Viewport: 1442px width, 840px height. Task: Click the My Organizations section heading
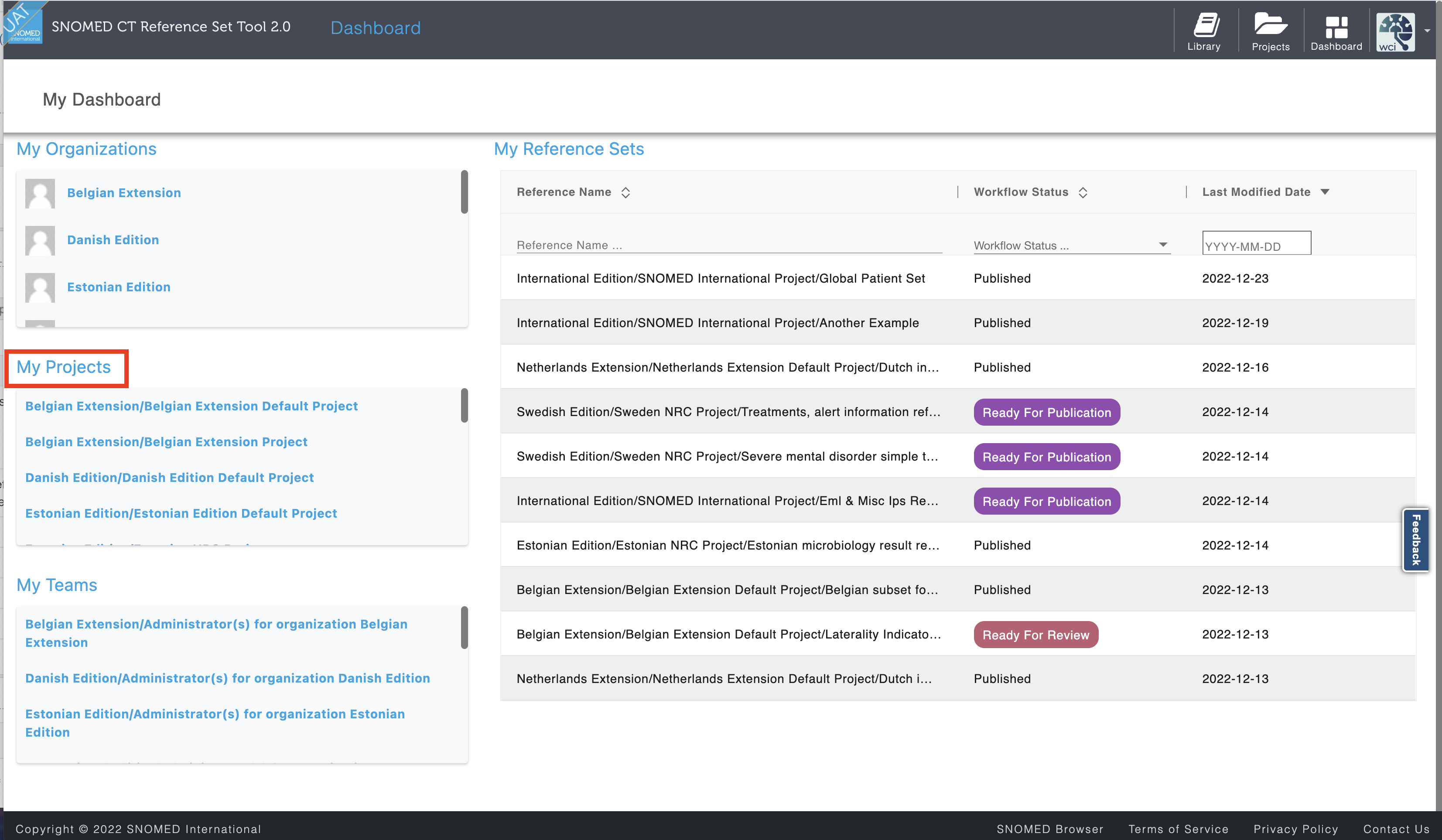pyautogui.click(x=86, y=149)
